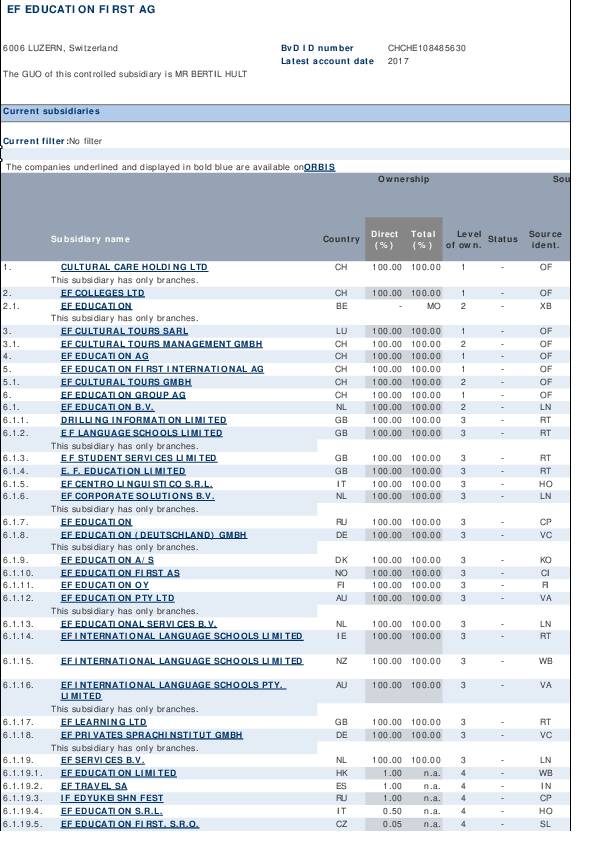Click the Ownership group header
The image size is (595, 842).
pos(403,179)
